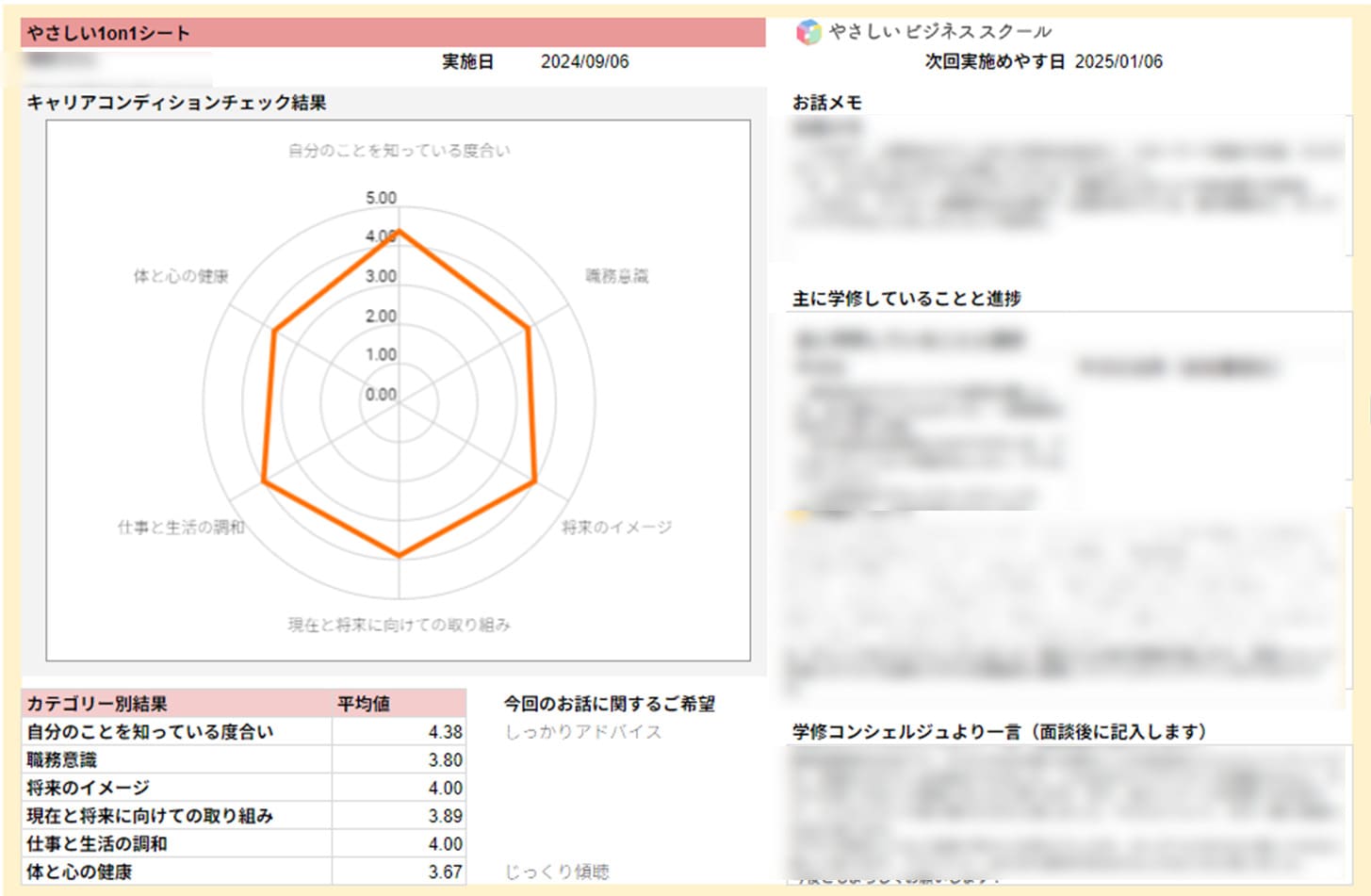Viewport: 1371px width, 896px height.
Task: Select the 体と心の健康 table row label
Action: tap(79, 872)
